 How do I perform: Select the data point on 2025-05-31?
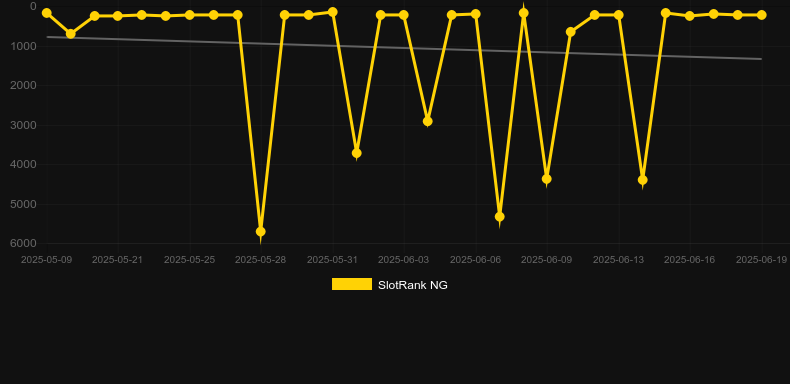coord(333,12)
